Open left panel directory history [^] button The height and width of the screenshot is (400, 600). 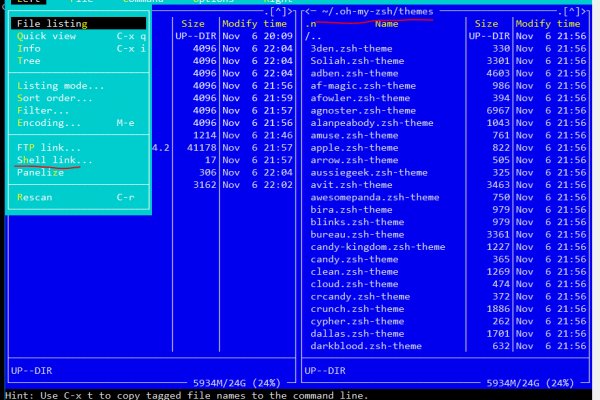tap(279, 10)
